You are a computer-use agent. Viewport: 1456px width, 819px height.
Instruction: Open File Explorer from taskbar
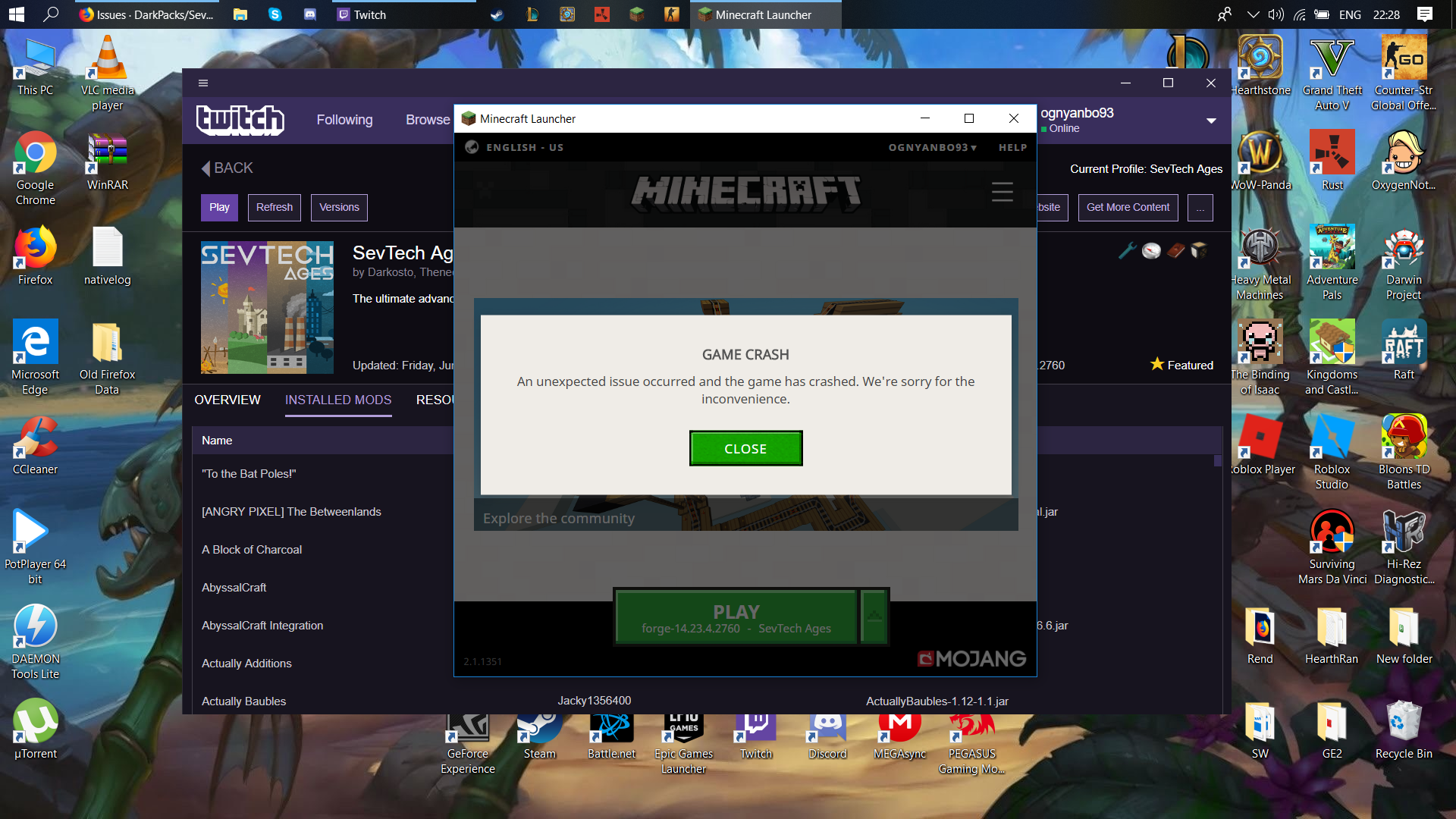[x=240, y=14]
